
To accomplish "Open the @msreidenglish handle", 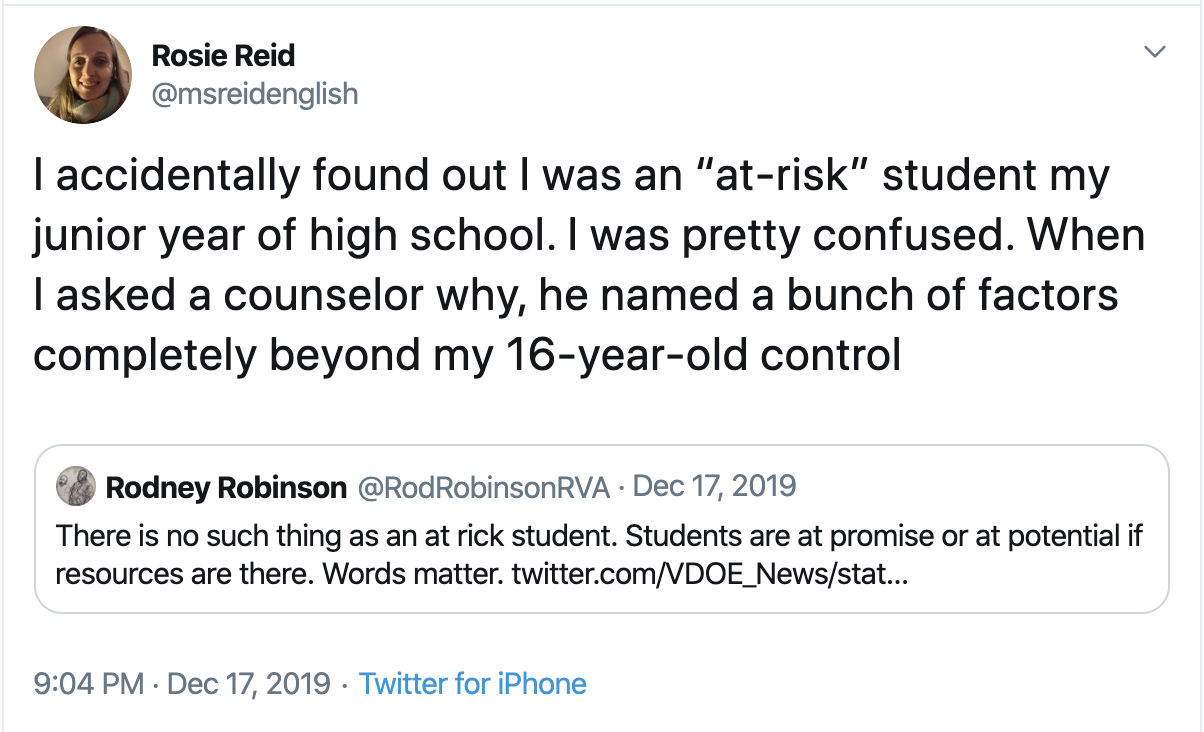I will [x=254, y=94].
